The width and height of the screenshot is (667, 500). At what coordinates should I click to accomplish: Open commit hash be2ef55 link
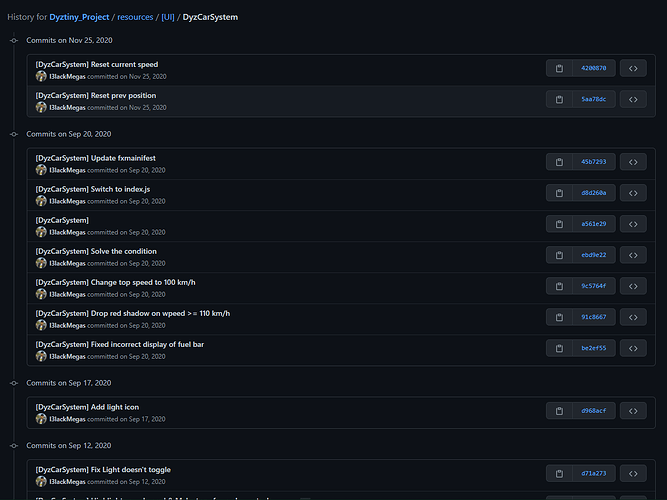(x=594, y=348)
